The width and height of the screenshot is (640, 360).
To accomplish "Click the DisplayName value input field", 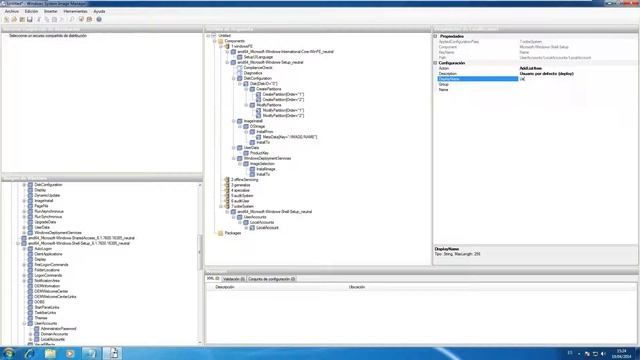I will 577,79.
